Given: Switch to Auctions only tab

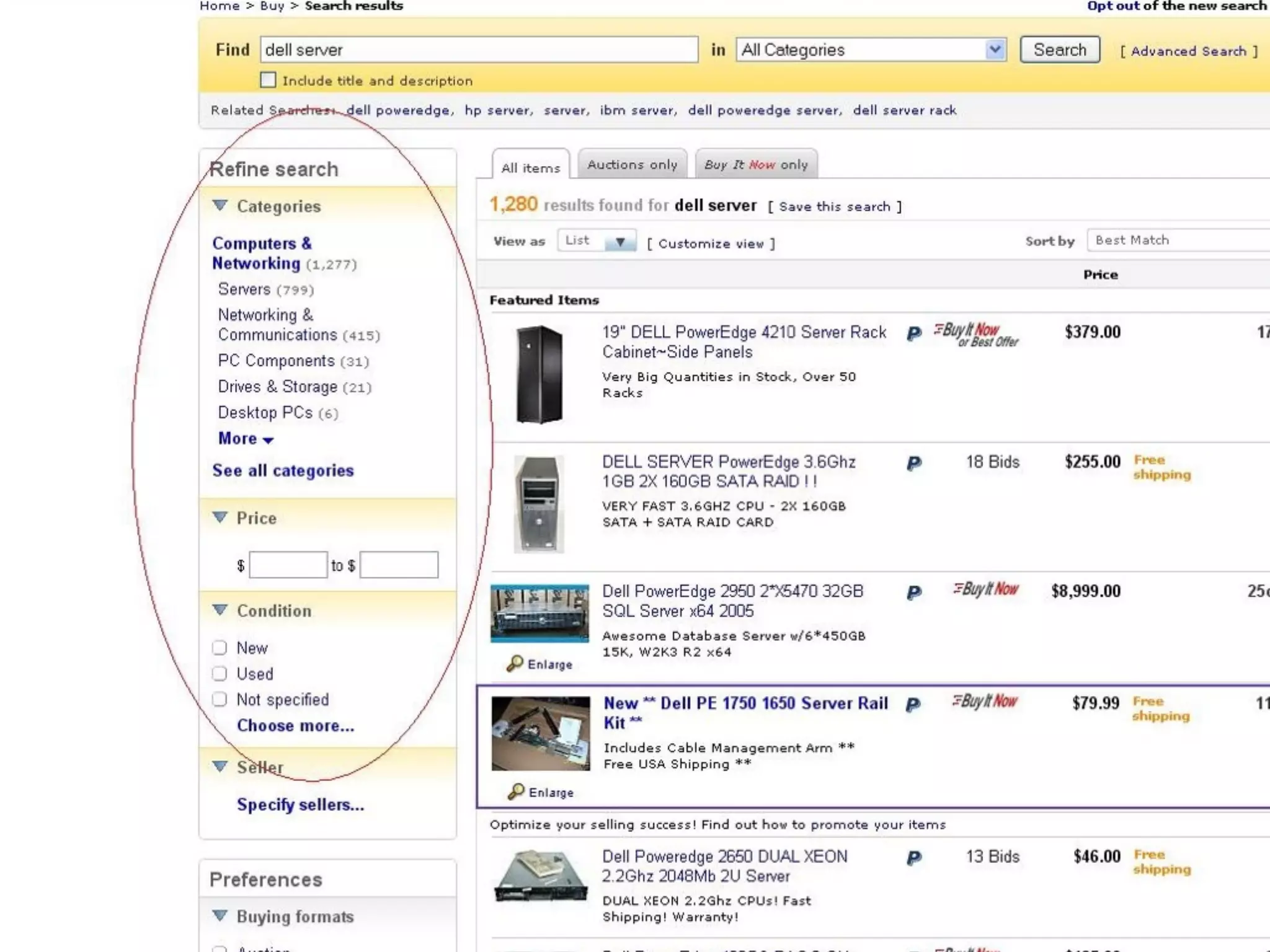Looking at the screenshot, I should click(x=632, y=165).
